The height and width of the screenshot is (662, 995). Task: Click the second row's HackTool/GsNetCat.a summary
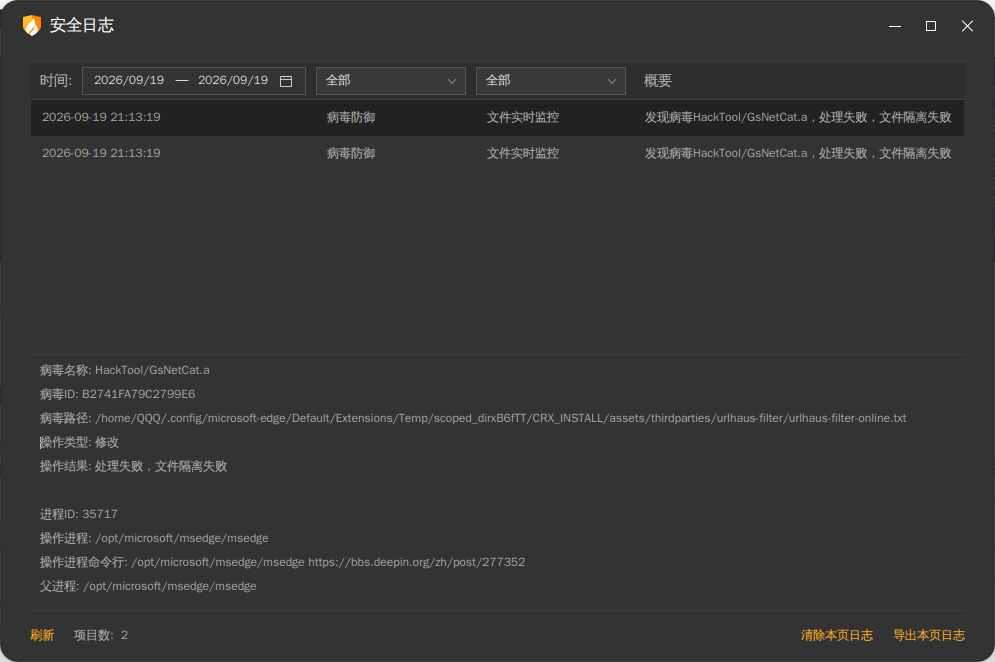point(798,154)
